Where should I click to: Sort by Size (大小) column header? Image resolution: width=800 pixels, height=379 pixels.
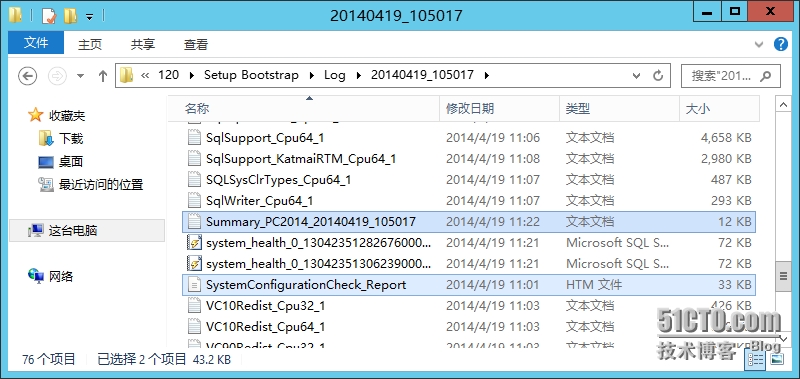719,109
